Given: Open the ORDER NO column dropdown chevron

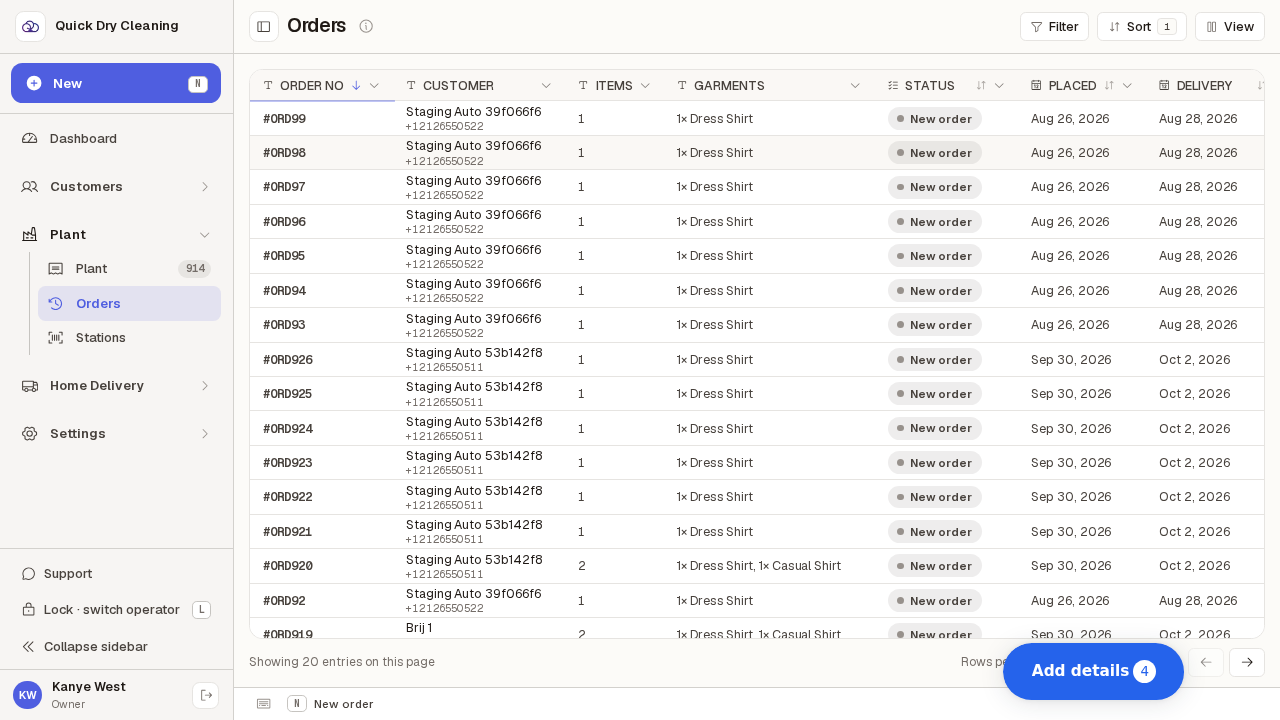Looking at the screenshot, I should tap(374, 86).
